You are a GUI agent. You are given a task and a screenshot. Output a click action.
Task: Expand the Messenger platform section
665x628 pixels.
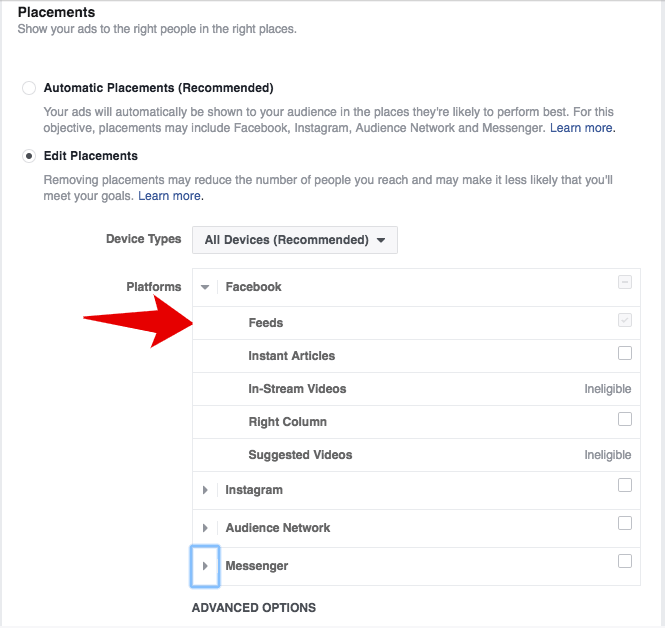point(205,566)
